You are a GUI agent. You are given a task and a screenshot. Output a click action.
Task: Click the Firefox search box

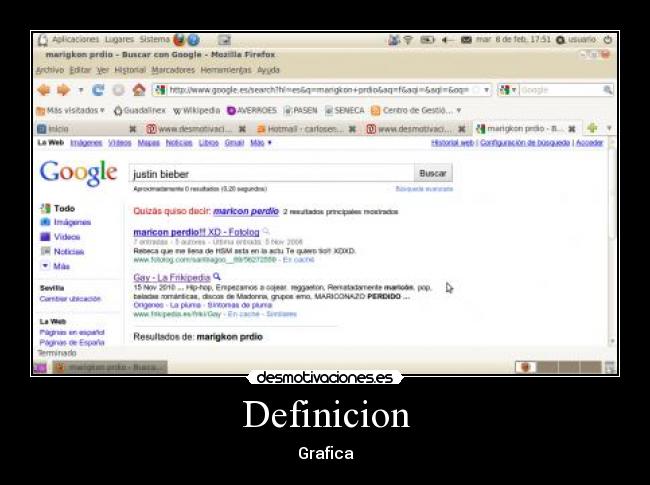(x=561, y=90)
